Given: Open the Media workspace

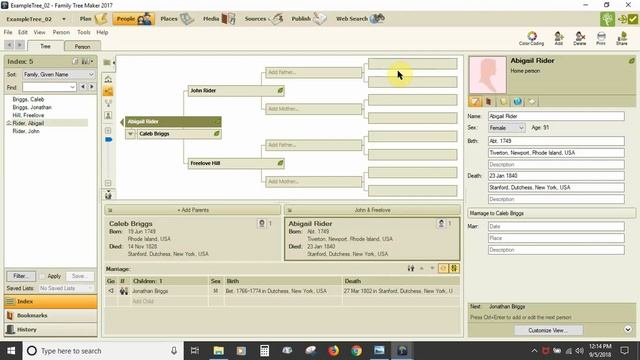Looking at the screenshot, I should pos(219,19).
